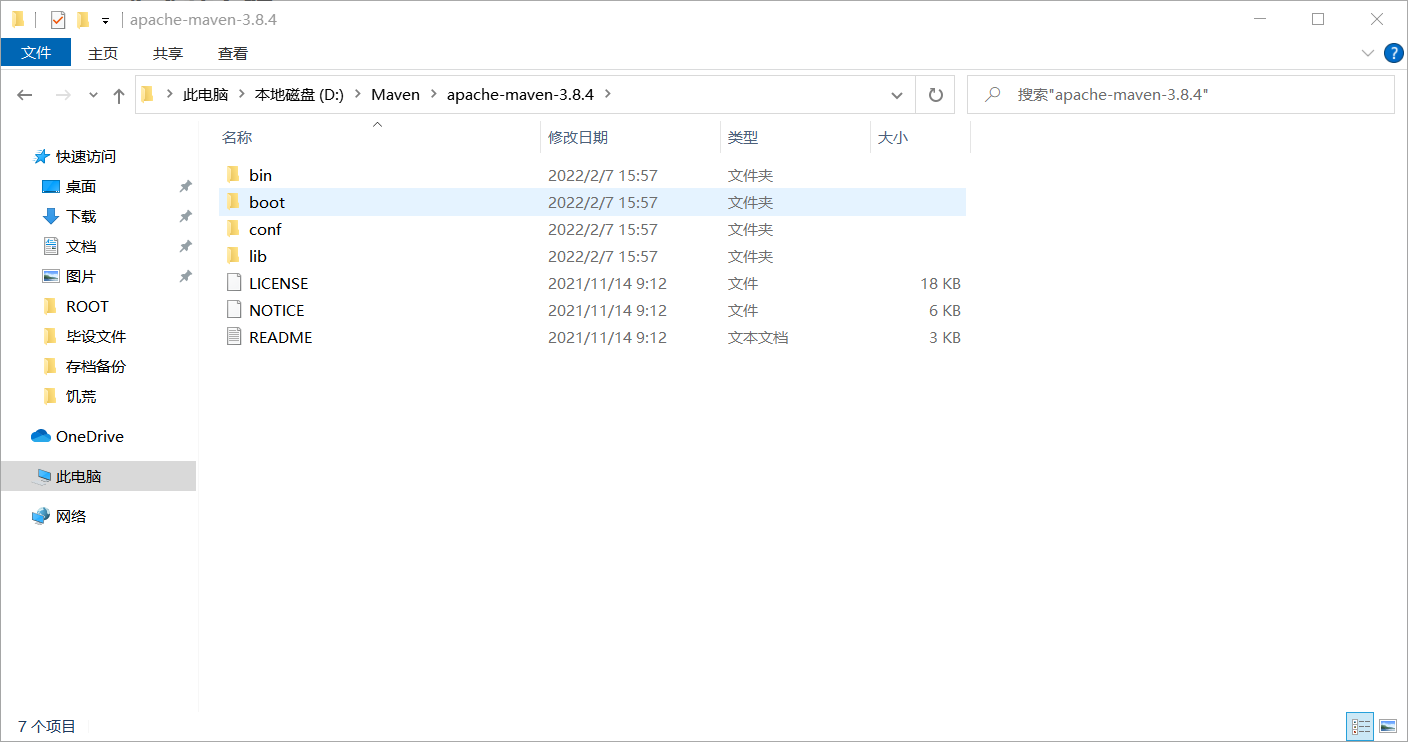Go up one folder level arrow
The height and width of the screenshot is (742, 1408).
click(119, 95)
